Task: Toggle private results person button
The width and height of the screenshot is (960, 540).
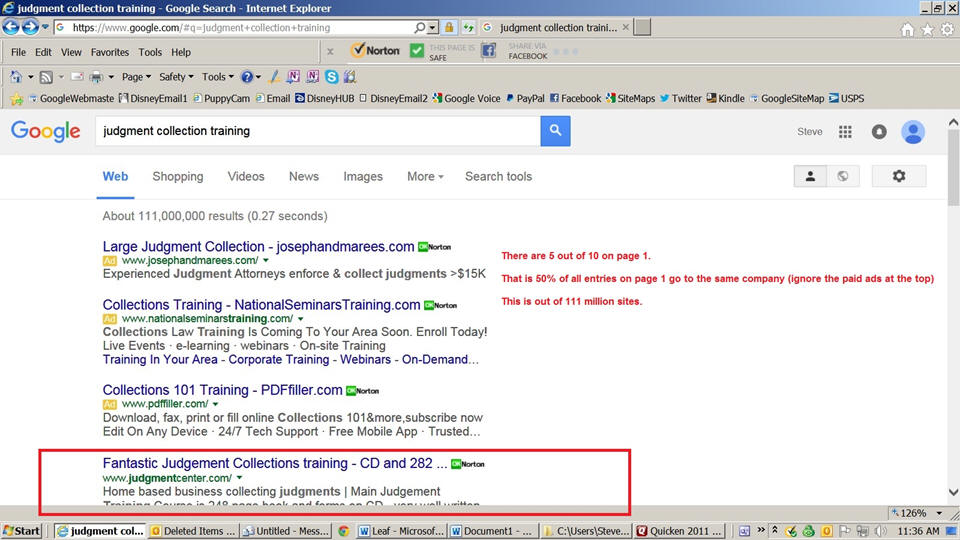Action: click(810, 176)
